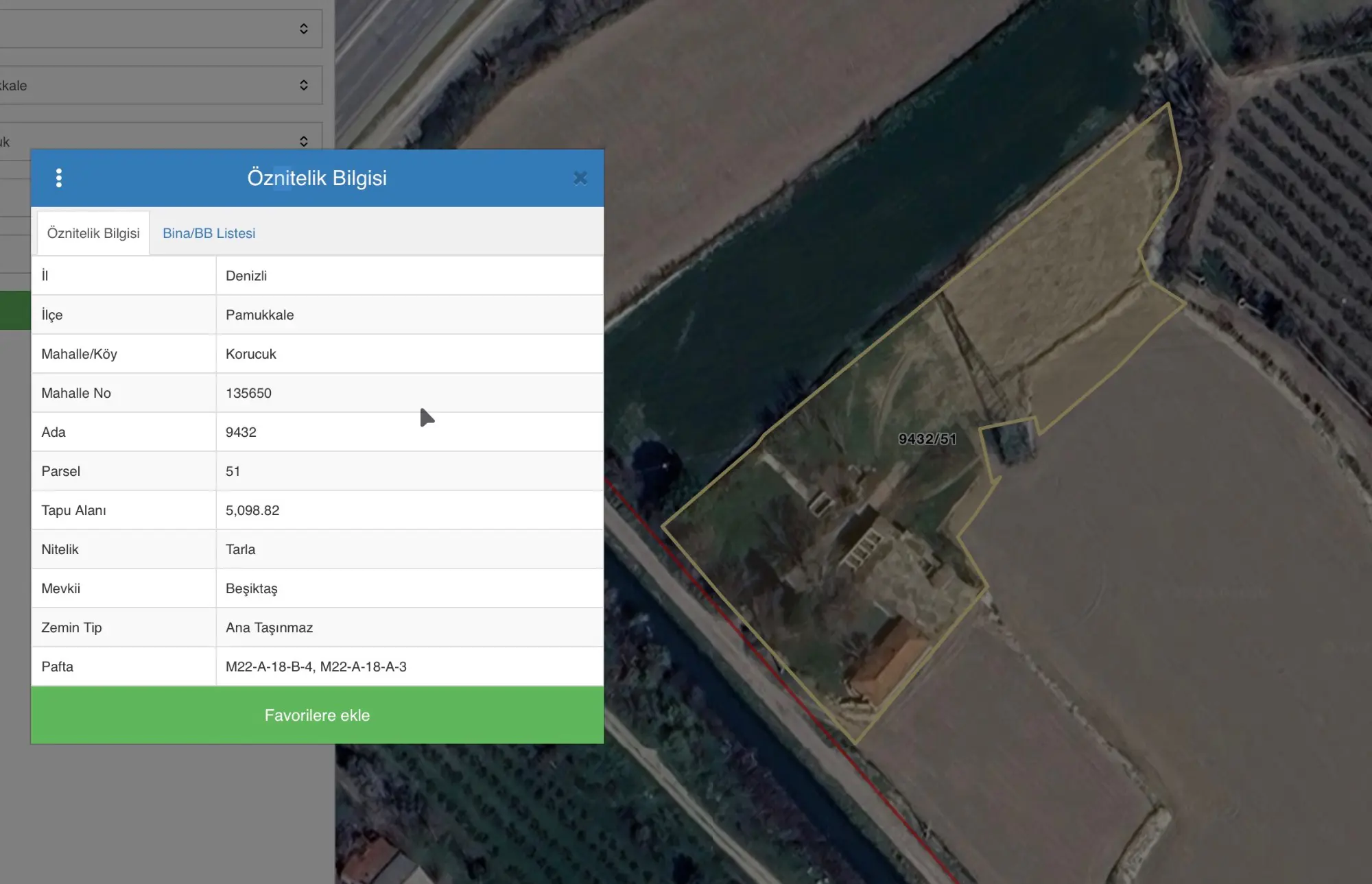Viewport: 1372px width, 884px height.
Task: Click the Pamukkale value in İlçe row
Action: [259, 315]
